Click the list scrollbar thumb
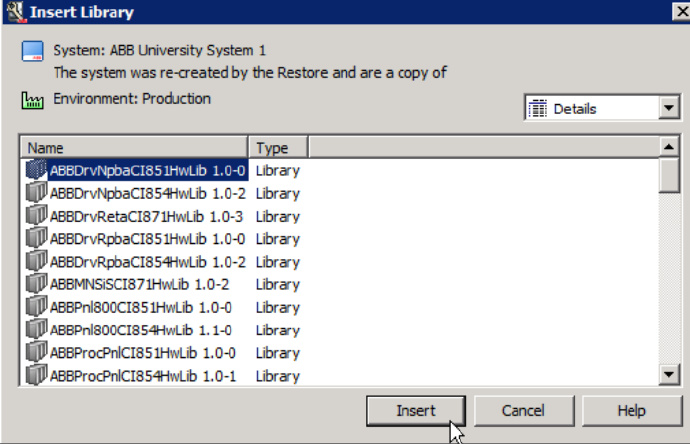This screenshot has width=690, height=444. tap(669, 175)
